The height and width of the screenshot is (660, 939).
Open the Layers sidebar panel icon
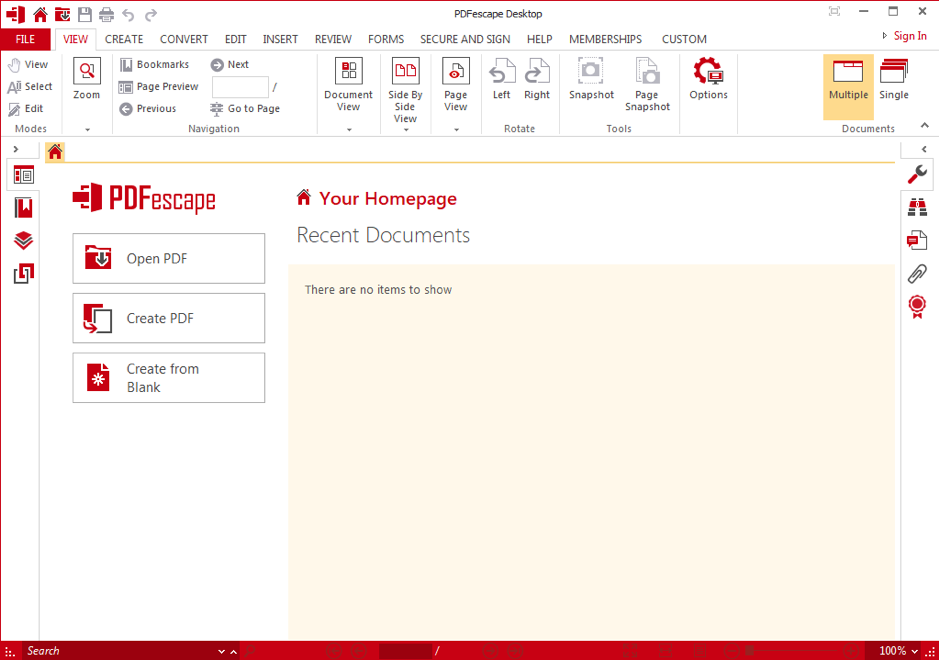point(24,240)
